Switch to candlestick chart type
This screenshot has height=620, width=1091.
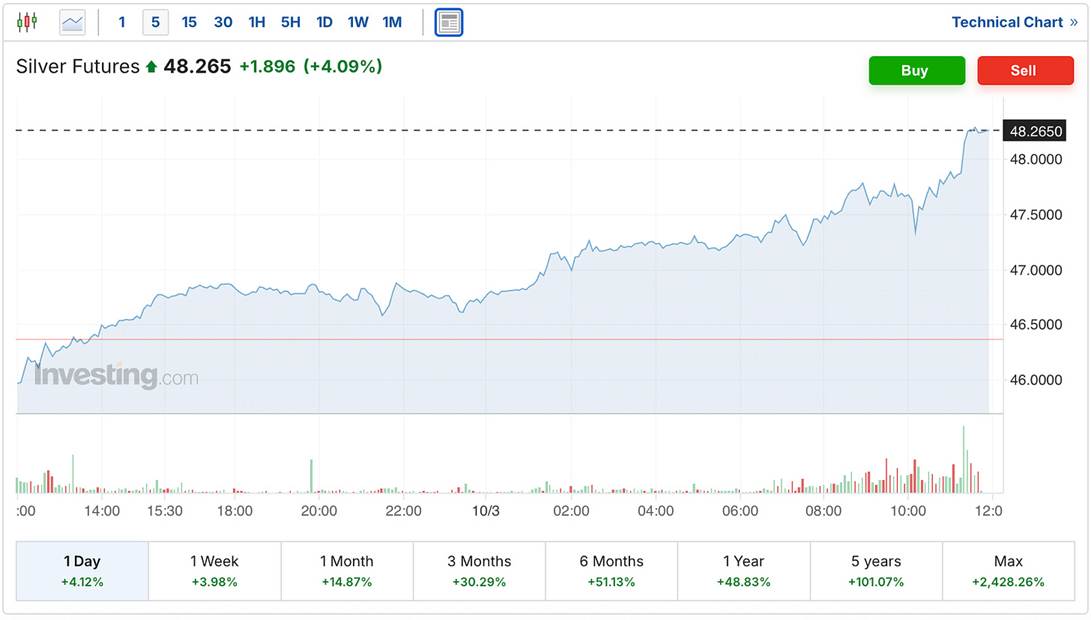[x=27, y=22]
